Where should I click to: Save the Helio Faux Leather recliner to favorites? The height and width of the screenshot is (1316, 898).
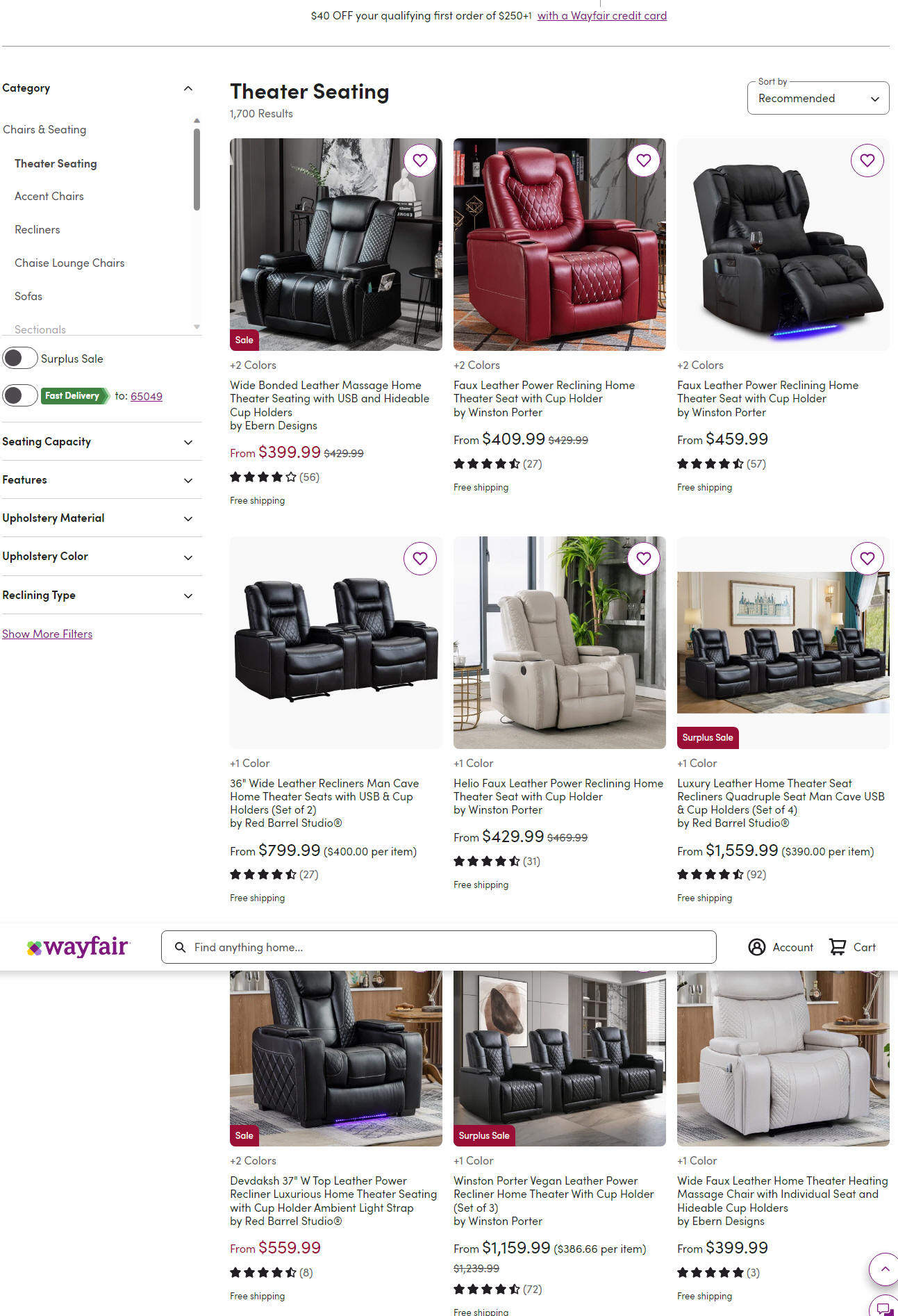644,558
